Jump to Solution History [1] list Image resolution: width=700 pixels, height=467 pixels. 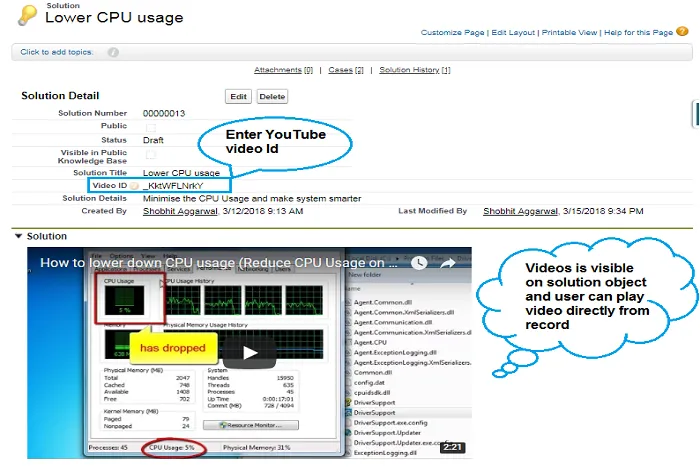(x=415, y=70)
